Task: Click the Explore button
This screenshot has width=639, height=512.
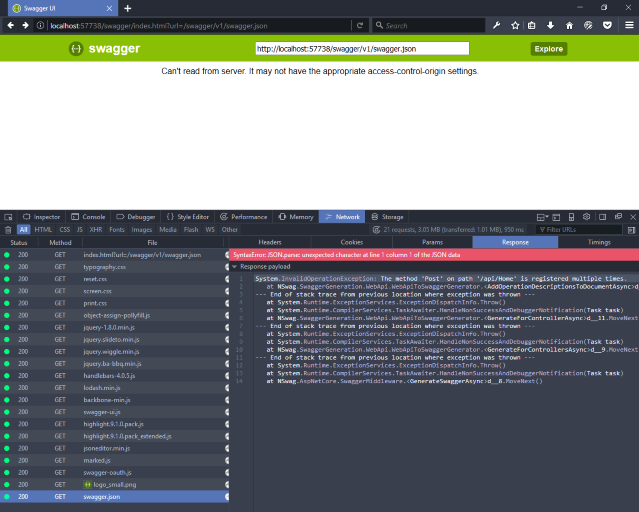Action: click(x=549, y=49)
